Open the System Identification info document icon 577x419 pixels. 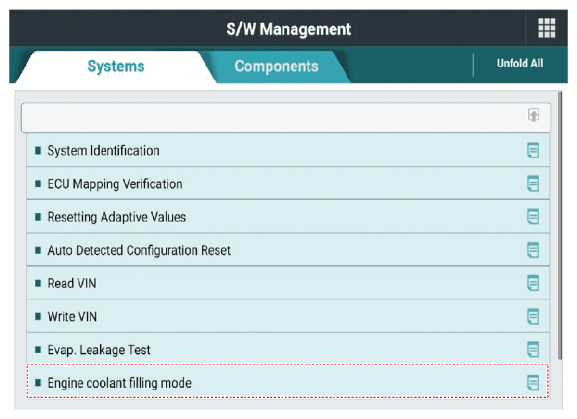pos(533,150)
